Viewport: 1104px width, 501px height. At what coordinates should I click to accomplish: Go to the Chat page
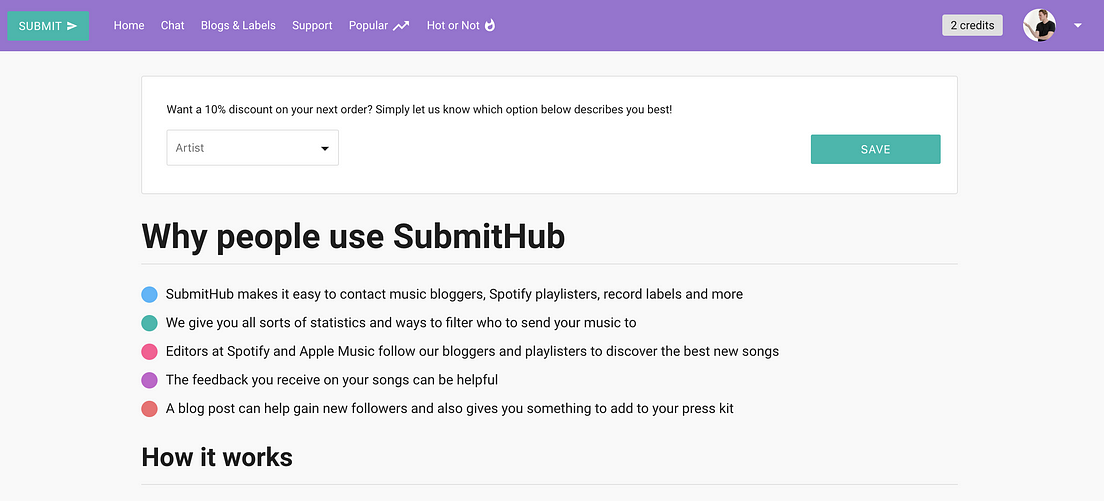[x=172, y=25]
